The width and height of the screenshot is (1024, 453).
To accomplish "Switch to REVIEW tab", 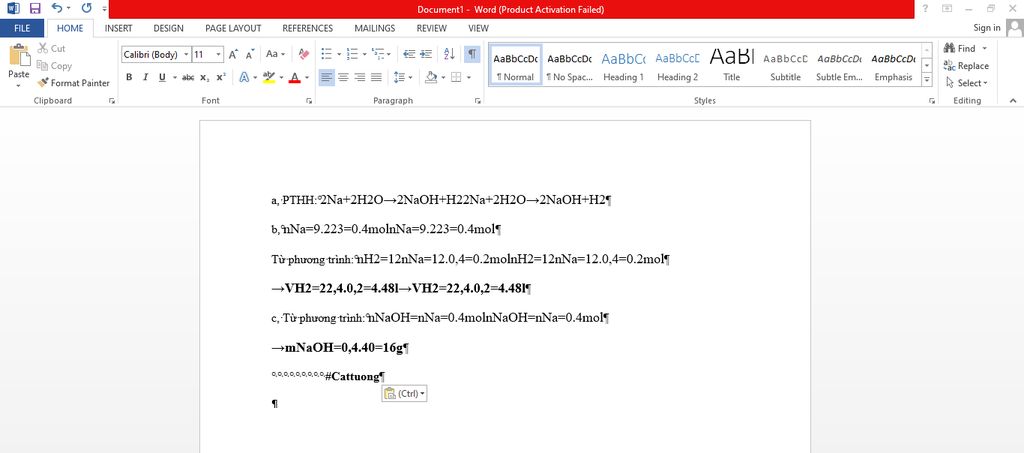I will click(432, 28).
